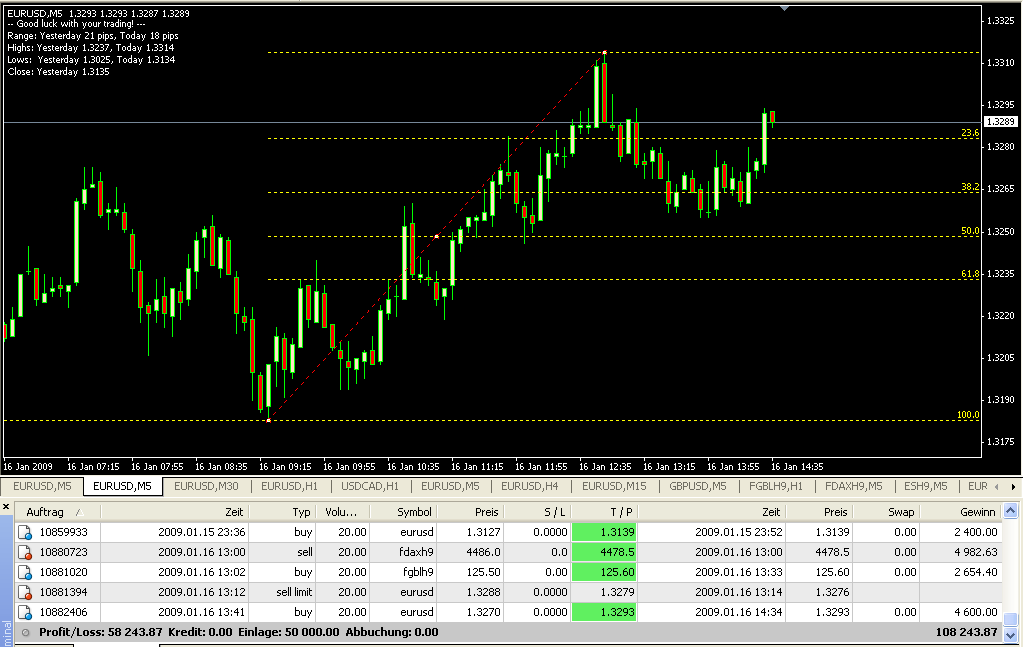Open the EURUSD,H4 chart tab

pos(529,487)
